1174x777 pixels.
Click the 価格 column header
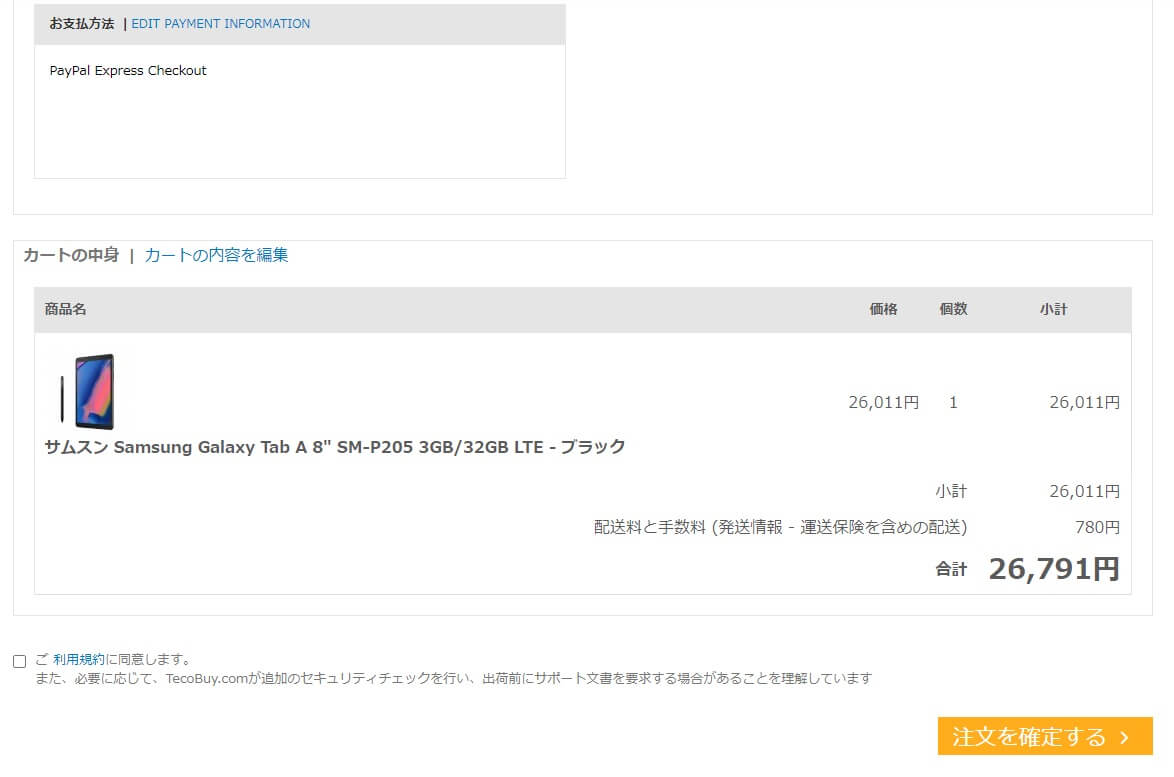pos(883,309)
